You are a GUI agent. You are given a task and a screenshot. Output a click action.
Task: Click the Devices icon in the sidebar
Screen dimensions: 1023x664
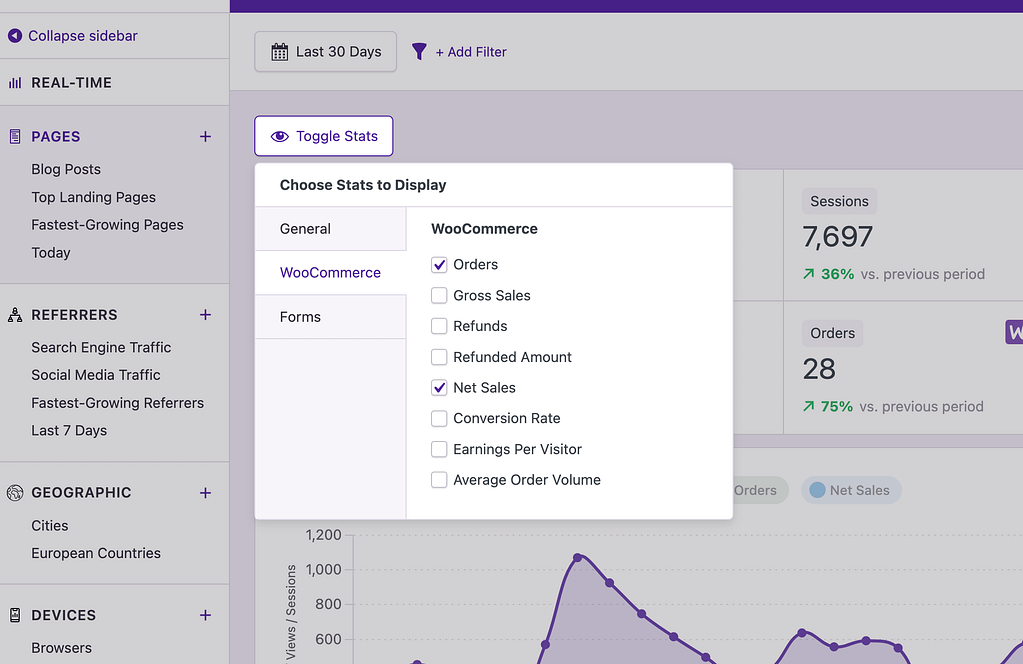[14, 614]
